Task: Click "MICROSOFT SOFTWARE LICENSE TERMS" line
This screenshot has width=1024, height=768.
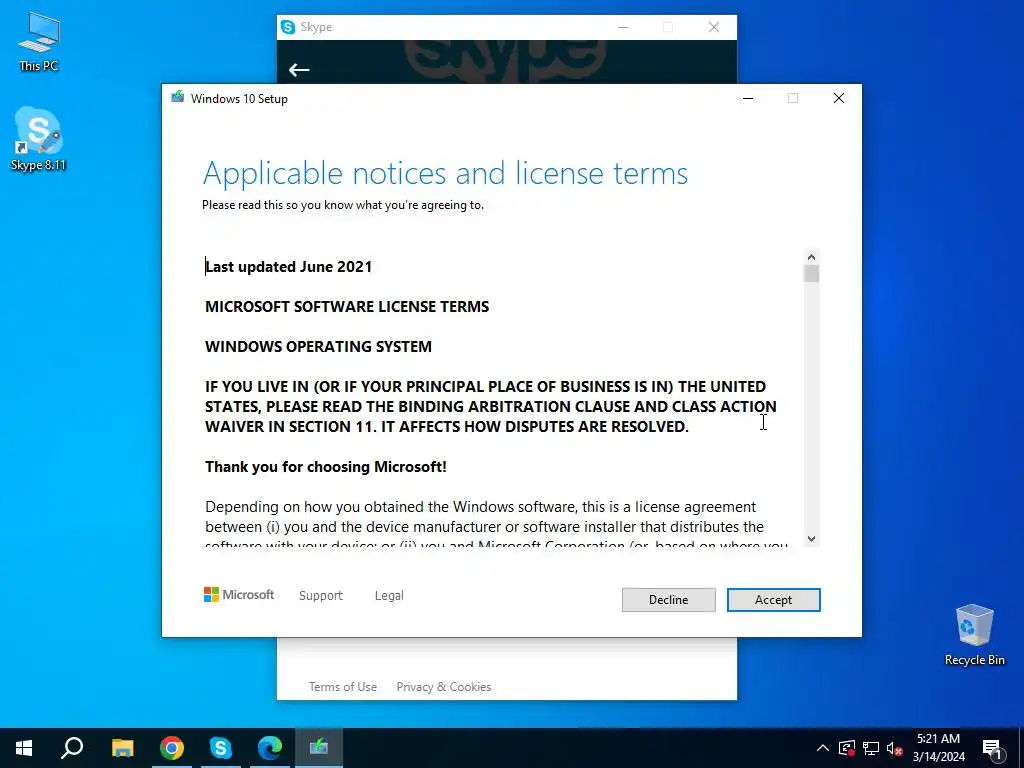Action: 347,306
